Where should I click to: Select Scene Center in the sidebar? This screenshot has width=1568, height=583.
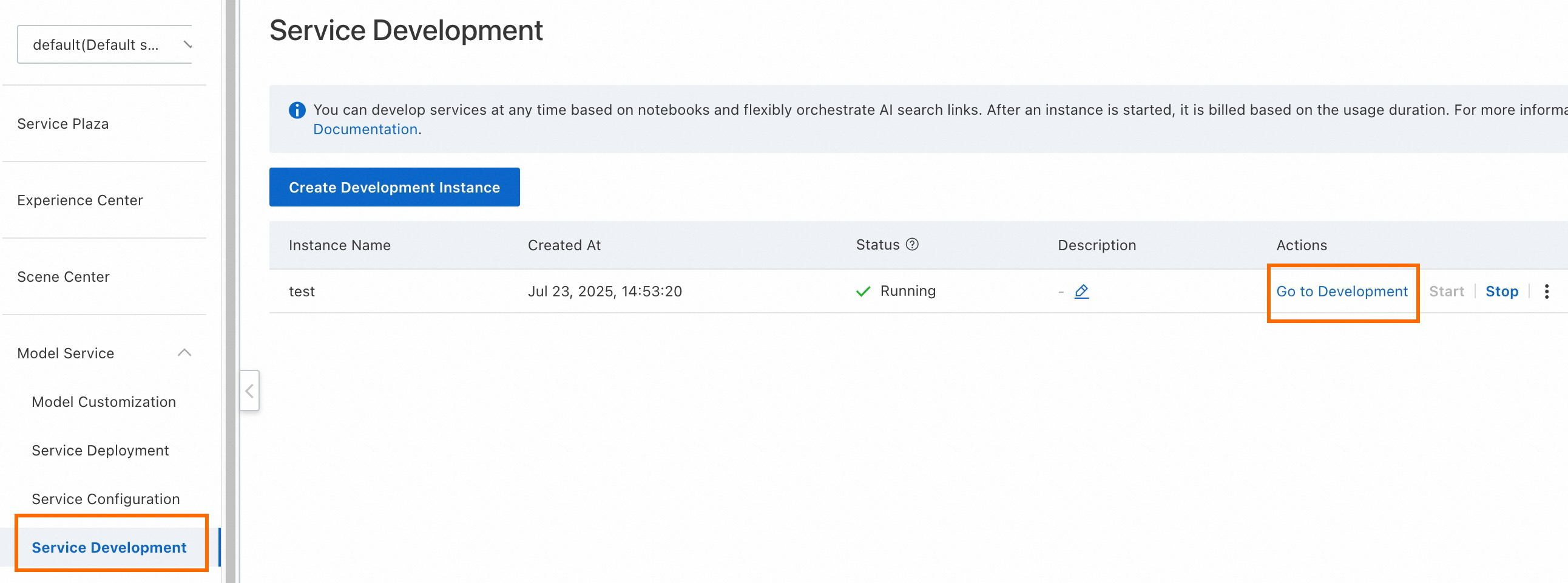(x=63, y=276)
